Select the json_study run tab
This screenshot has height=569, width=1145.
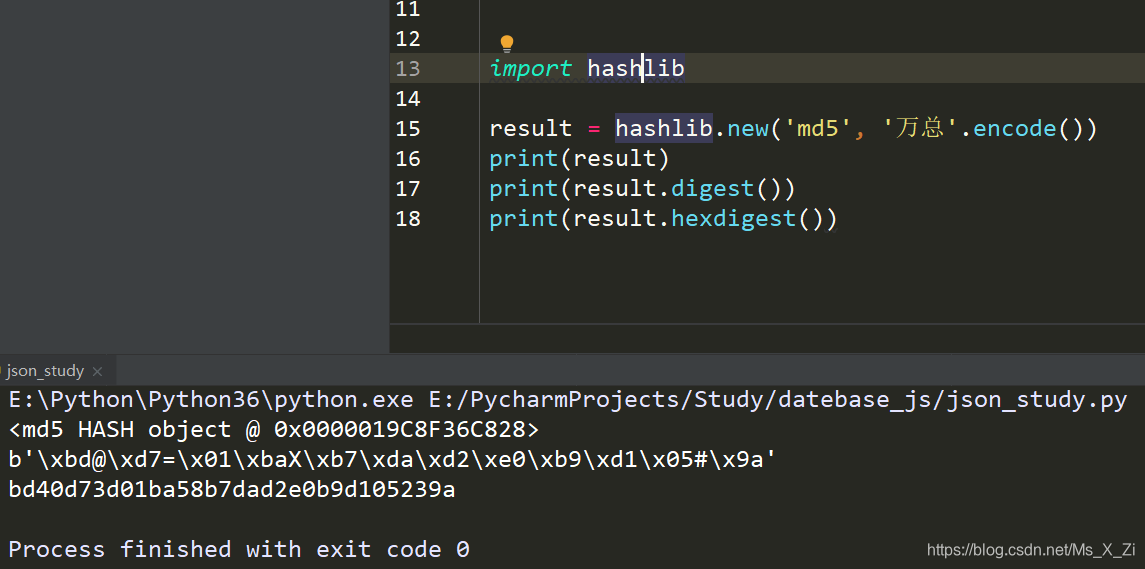(45, 371)
